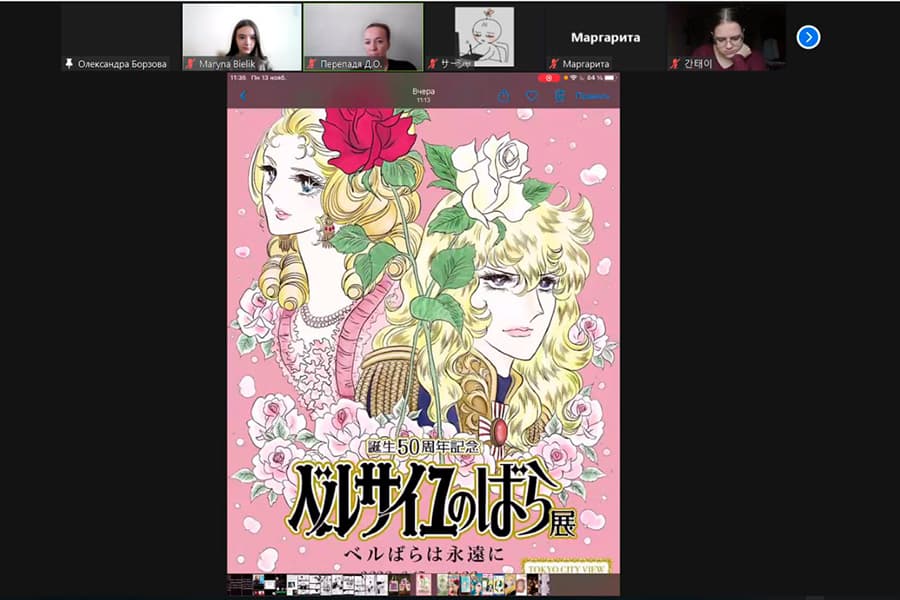Image resolution: width=900 pixels, height=600 pixels.
Task: Click muted microphone icon on サーシャ tile
Action: (x=433, y=64)
